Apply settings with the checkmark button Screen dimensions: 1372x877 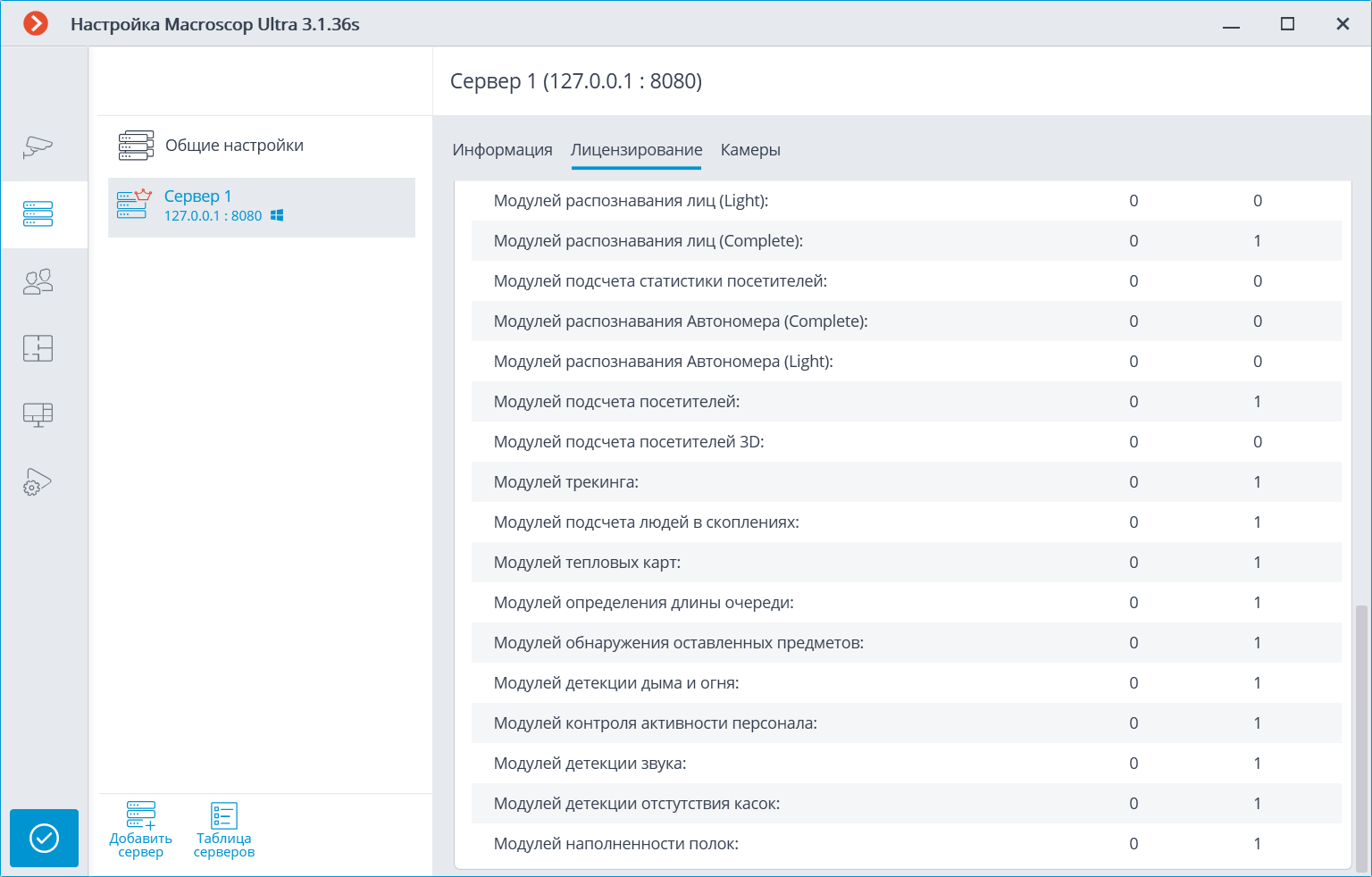[x=44, y=838]
